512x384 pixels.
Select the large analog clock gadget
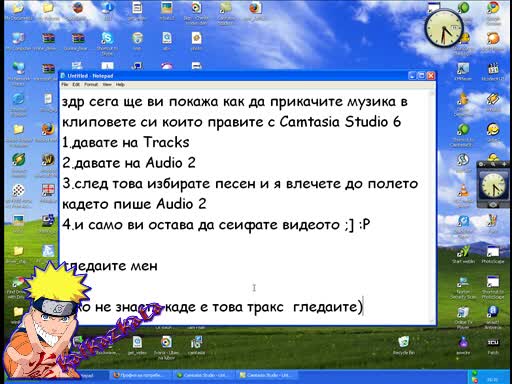click(x=444, y=29)
